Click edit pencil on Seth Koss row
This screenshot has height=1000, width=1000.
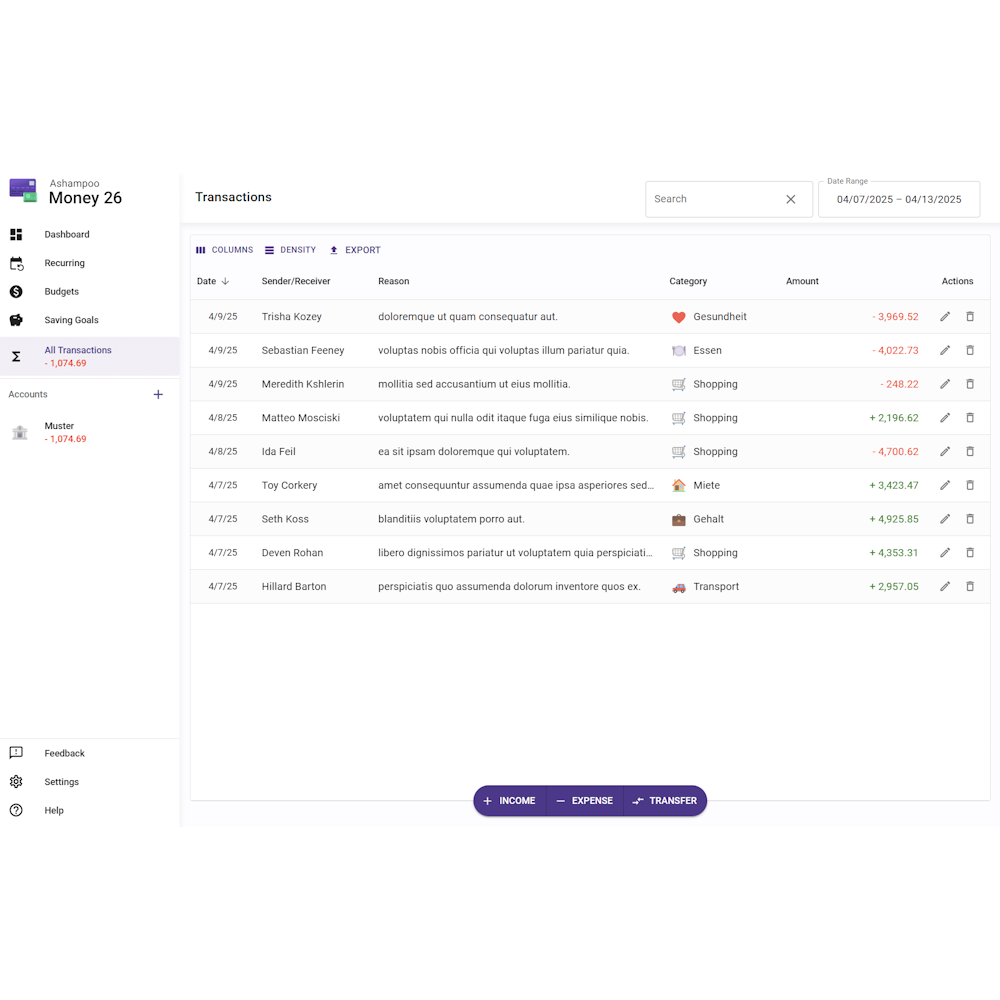coord(945,519)
